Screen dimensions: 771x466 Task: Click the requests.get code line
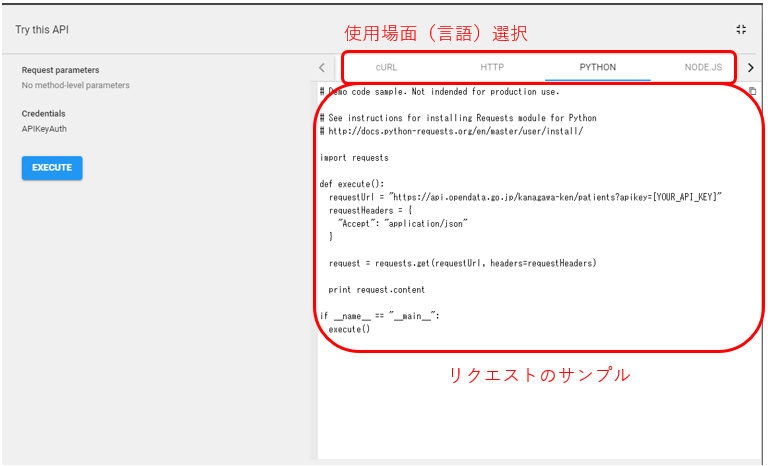463,263
